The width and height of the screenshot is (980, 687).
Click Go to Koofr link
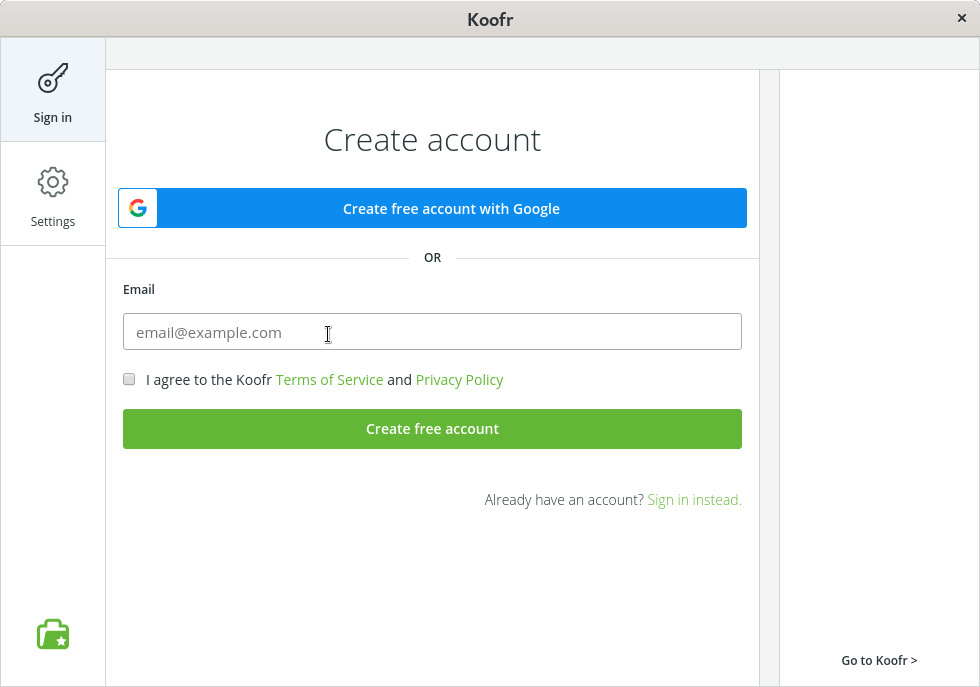tap(879, 661)
